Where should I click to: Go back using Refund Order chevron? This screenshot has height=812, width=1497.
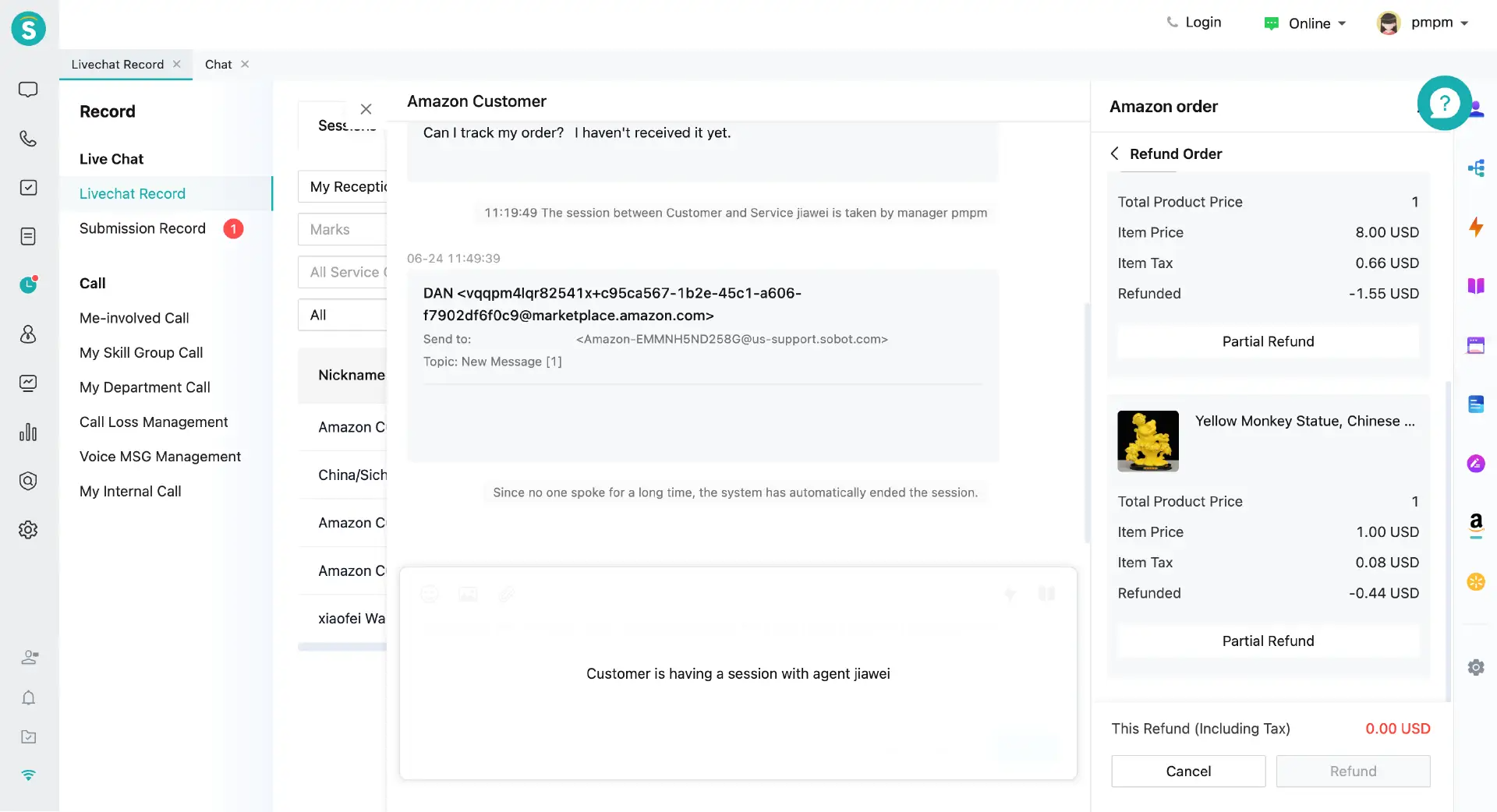[x=1115, y=154]
